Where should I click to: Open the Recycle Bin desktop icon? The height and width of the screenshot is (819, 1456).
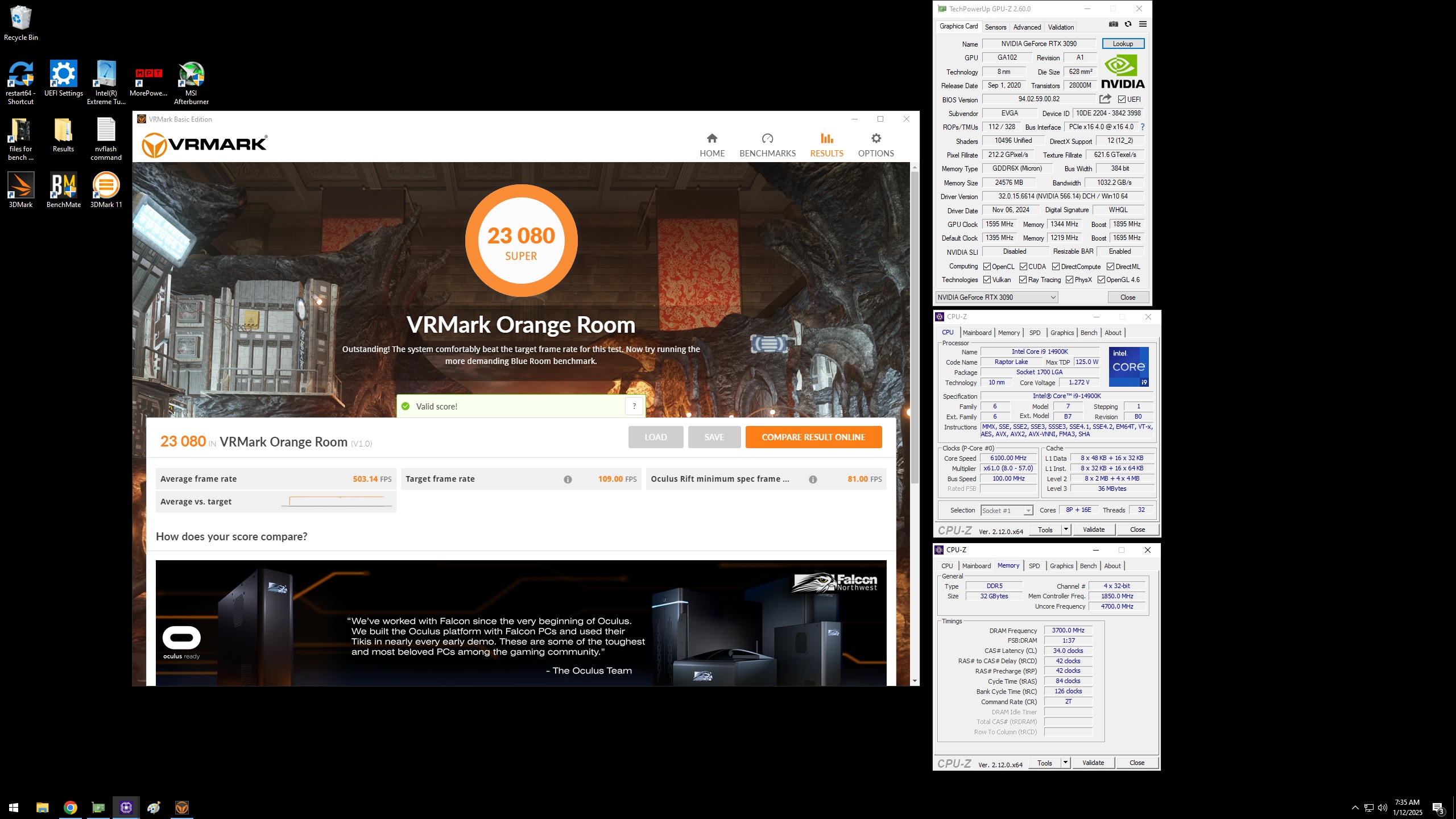[21, 23]
